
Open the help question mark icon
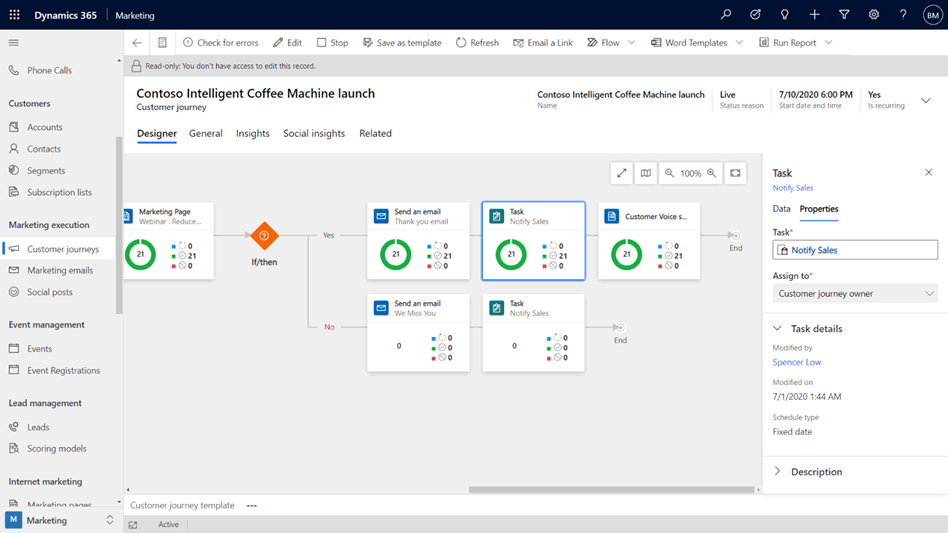(x=903, y=15)
